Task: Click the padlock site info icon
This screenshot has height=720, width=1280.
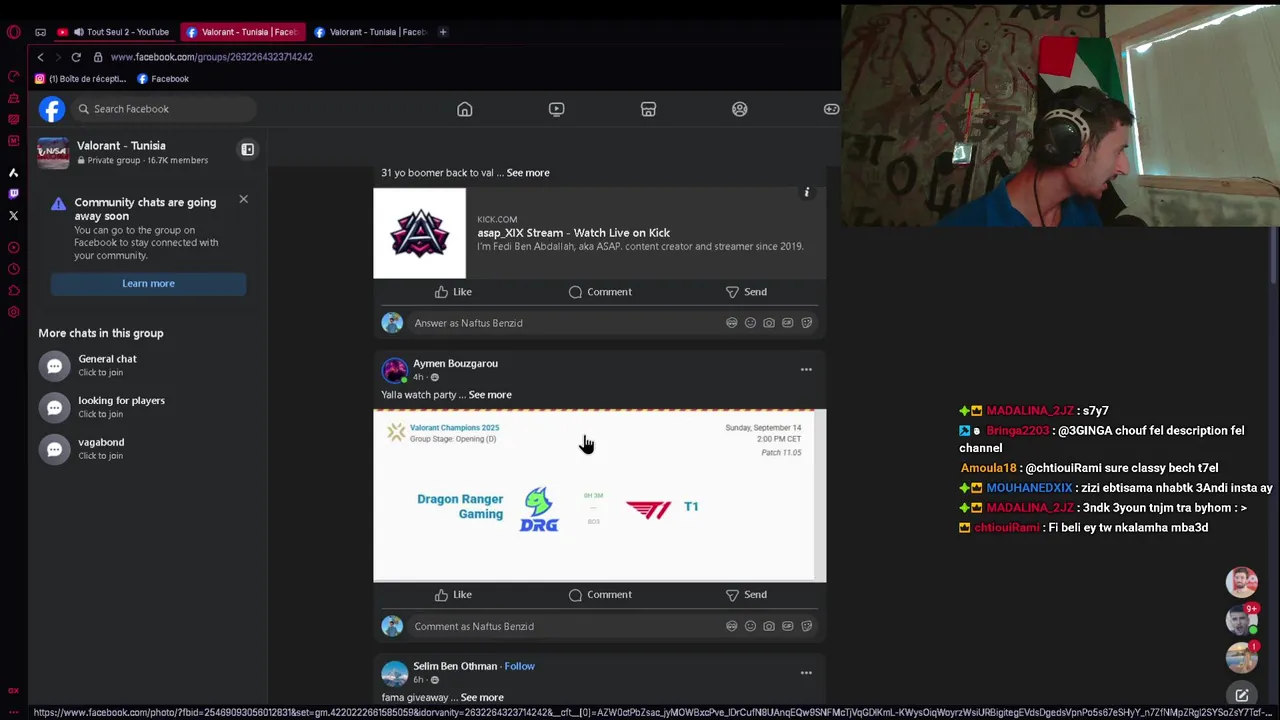Action: [97, 57]
